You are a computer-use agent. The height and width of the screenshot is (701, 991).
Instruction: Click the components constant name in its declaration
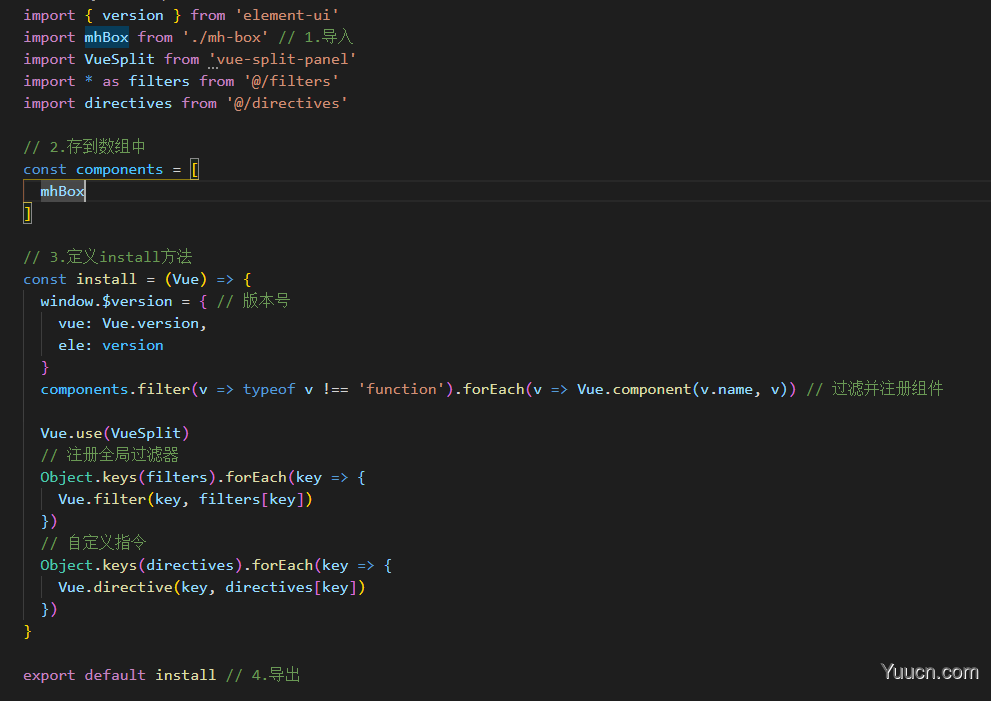pos(119,169)
